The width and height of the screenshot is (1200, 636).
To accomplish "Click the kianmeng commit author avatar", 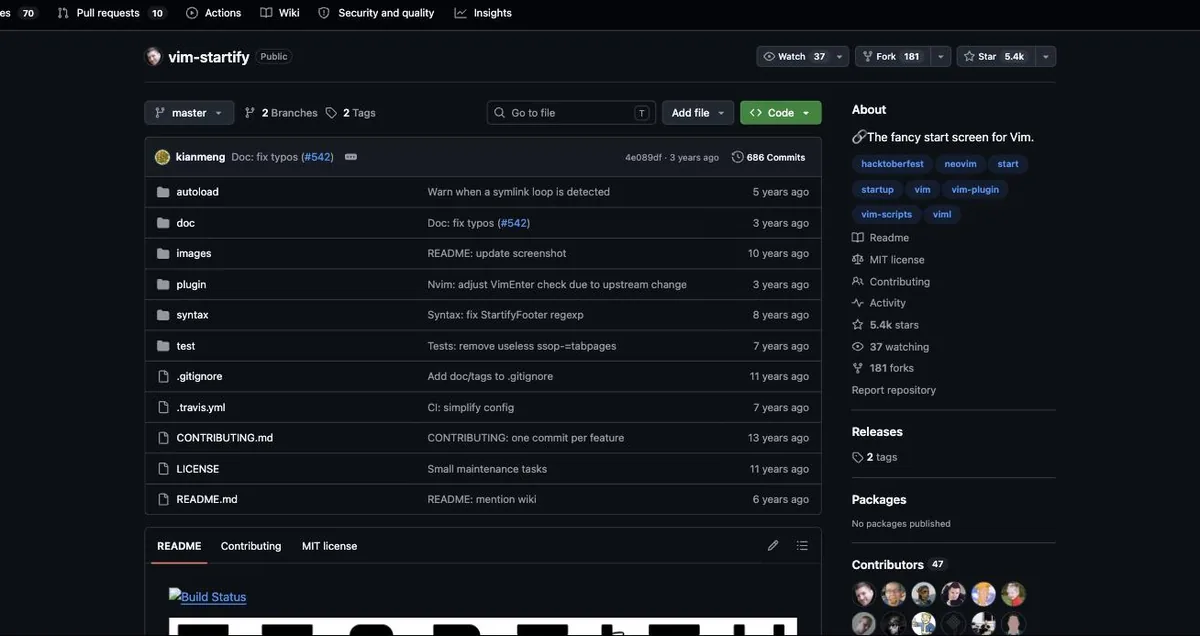I will click(162, 157).
